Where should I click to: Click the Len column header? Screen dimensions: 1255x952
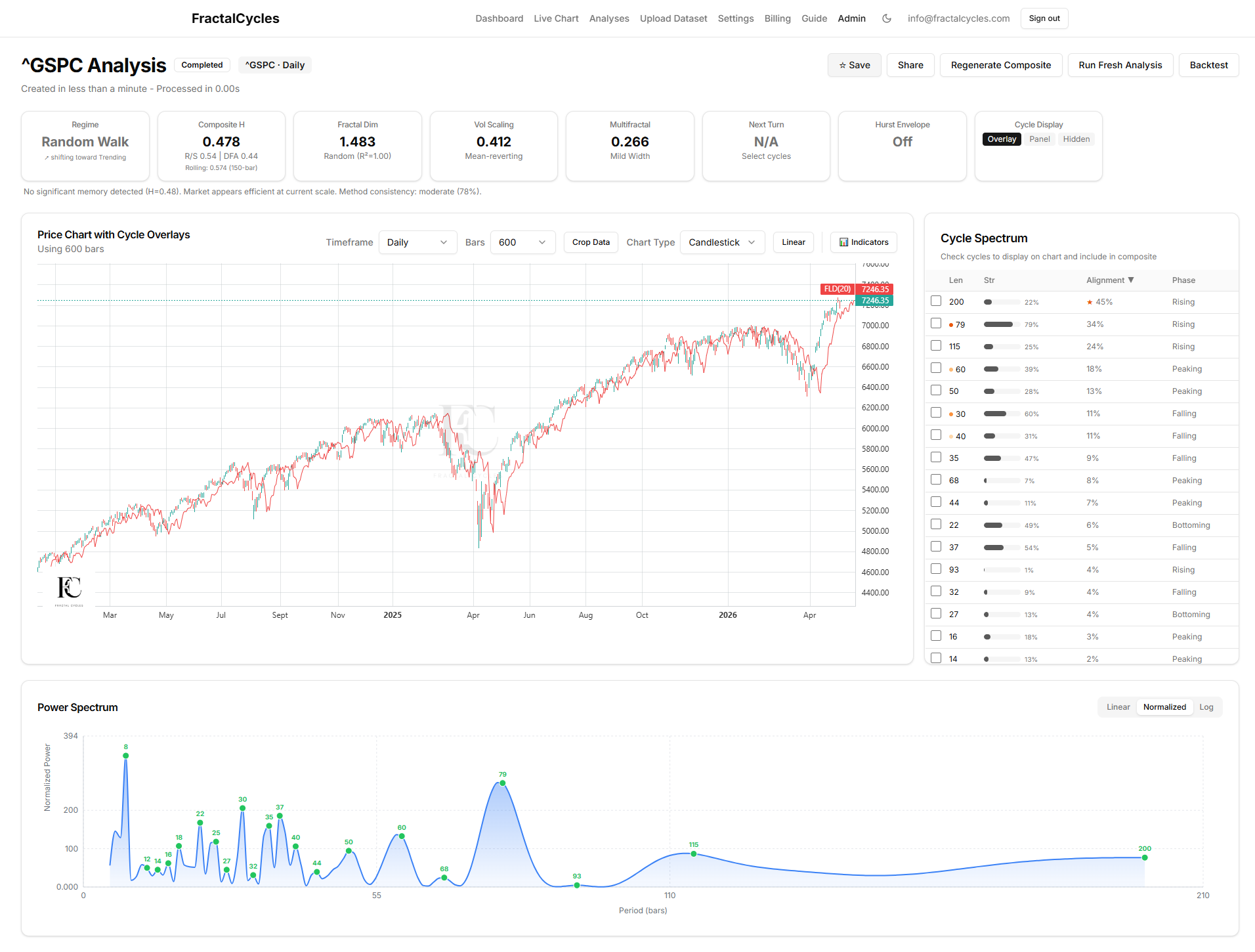click(956, 280)
